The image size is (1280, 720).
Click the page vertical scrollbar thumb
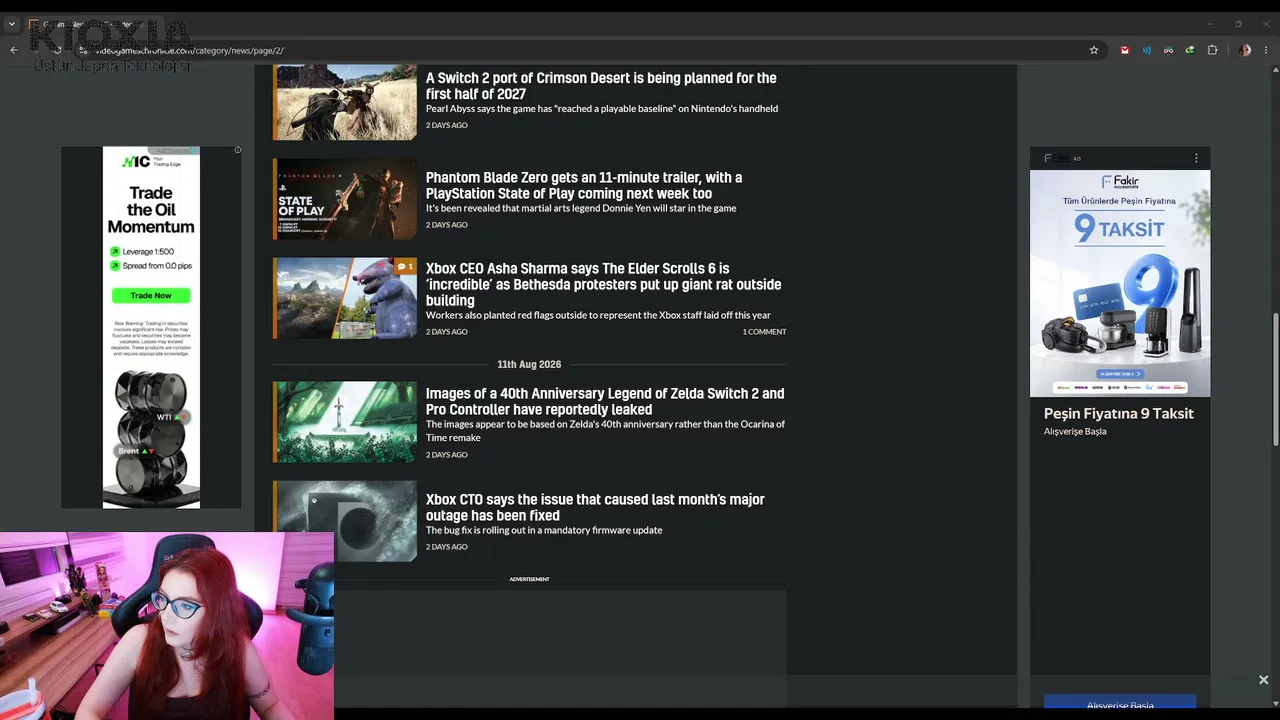(x=1274, y=380)
